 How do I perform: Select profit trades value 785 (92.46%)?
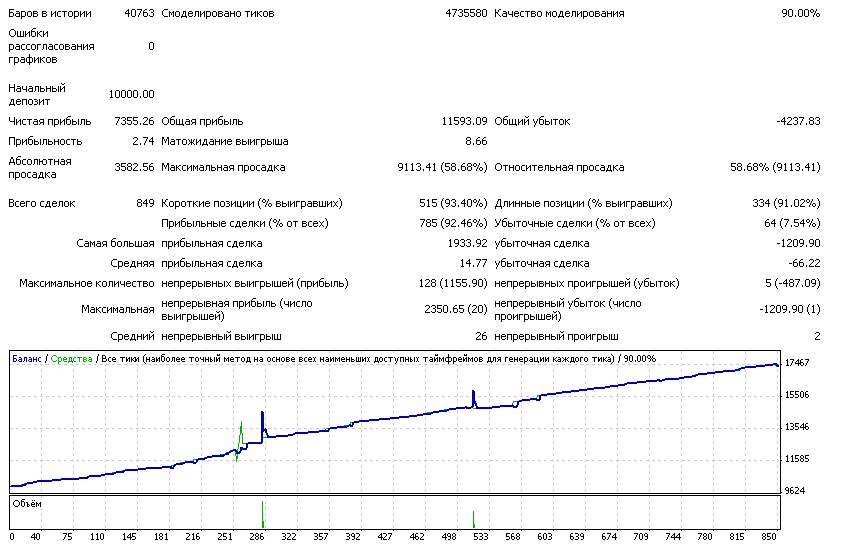click(x=453, y=223)
